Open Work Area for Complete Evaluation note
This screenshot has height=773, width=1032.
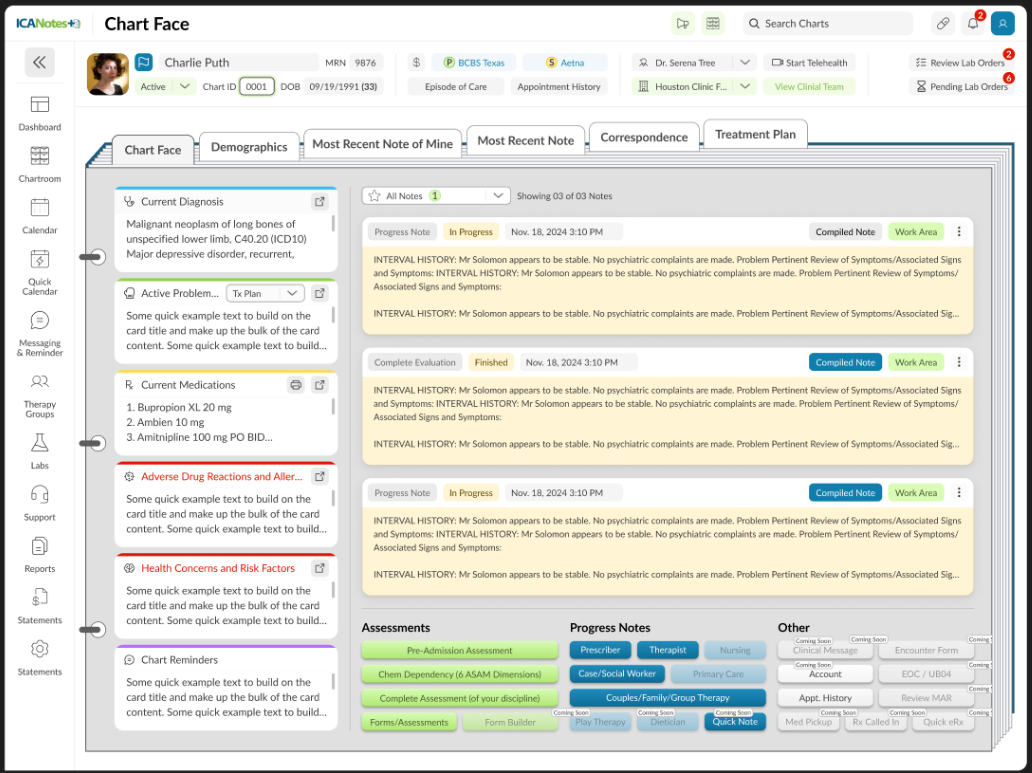(x=916, y=362)
